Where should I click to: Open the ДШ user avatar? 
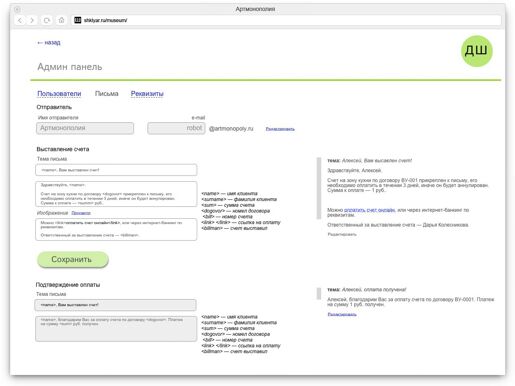(476, 51)
